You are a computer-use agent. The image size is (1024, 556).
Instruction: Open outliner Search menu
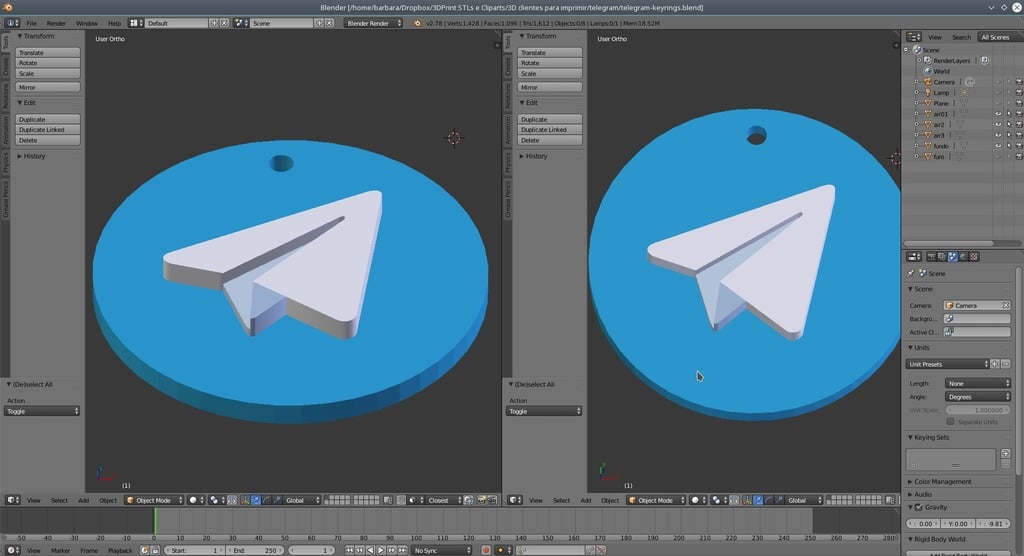pyautogui.click(x=961, y=37)
